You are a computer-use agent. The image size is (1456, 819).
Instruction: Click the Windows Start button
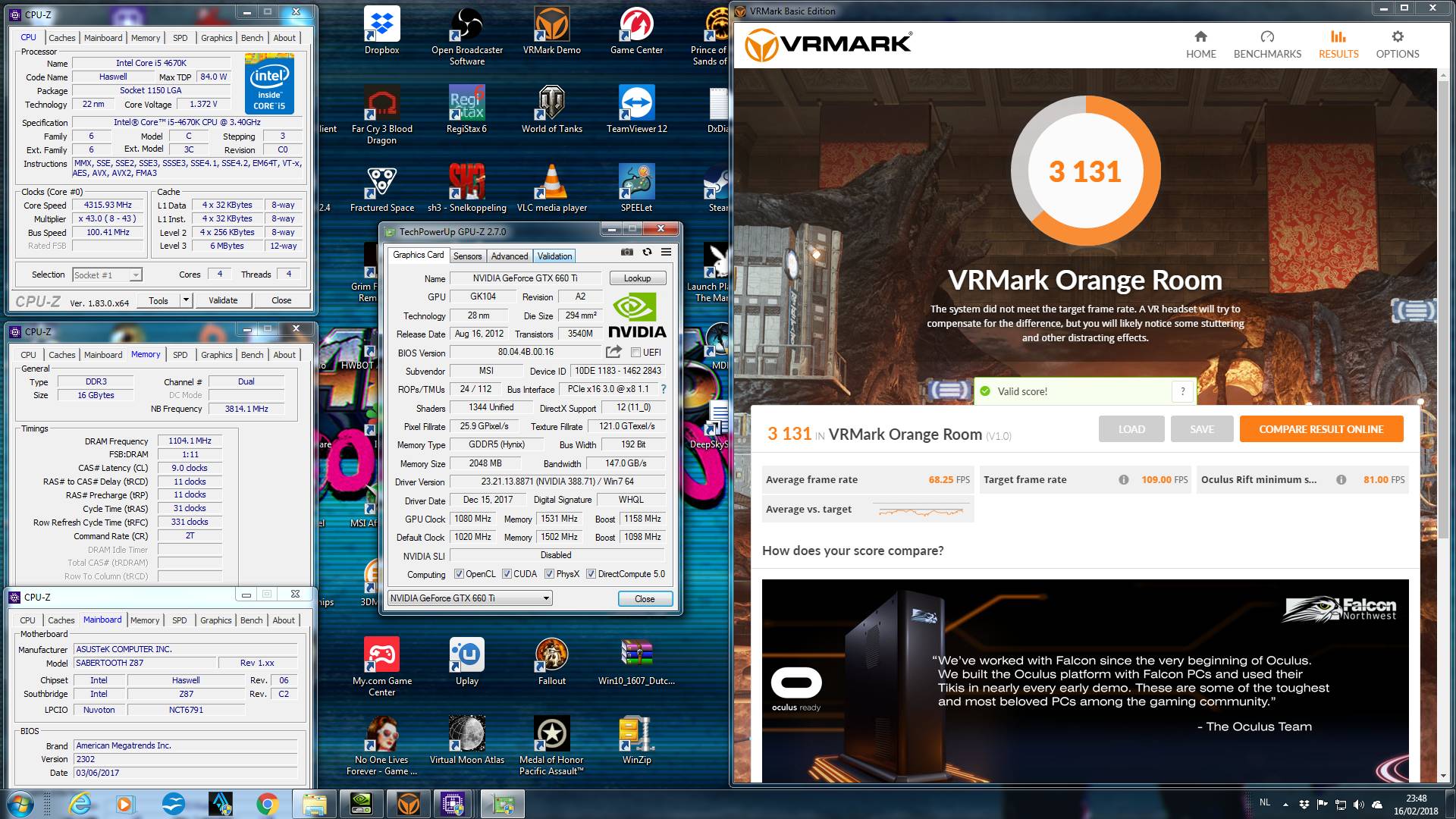[x=20, y=804]
